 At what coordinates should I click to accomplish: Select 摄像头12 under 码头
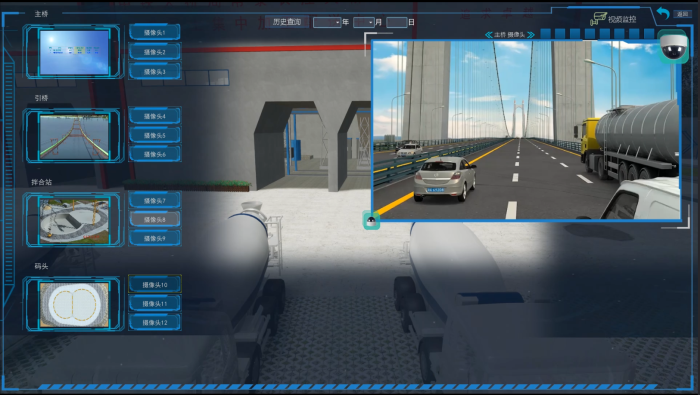pyautogui.click(x=154, y=322)
